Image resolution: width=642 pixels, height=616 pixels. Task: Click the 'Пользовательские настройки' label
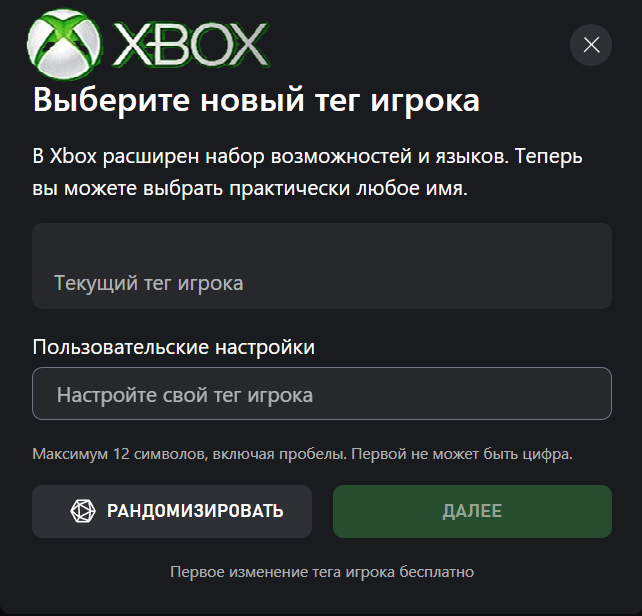tap(174, 347)
